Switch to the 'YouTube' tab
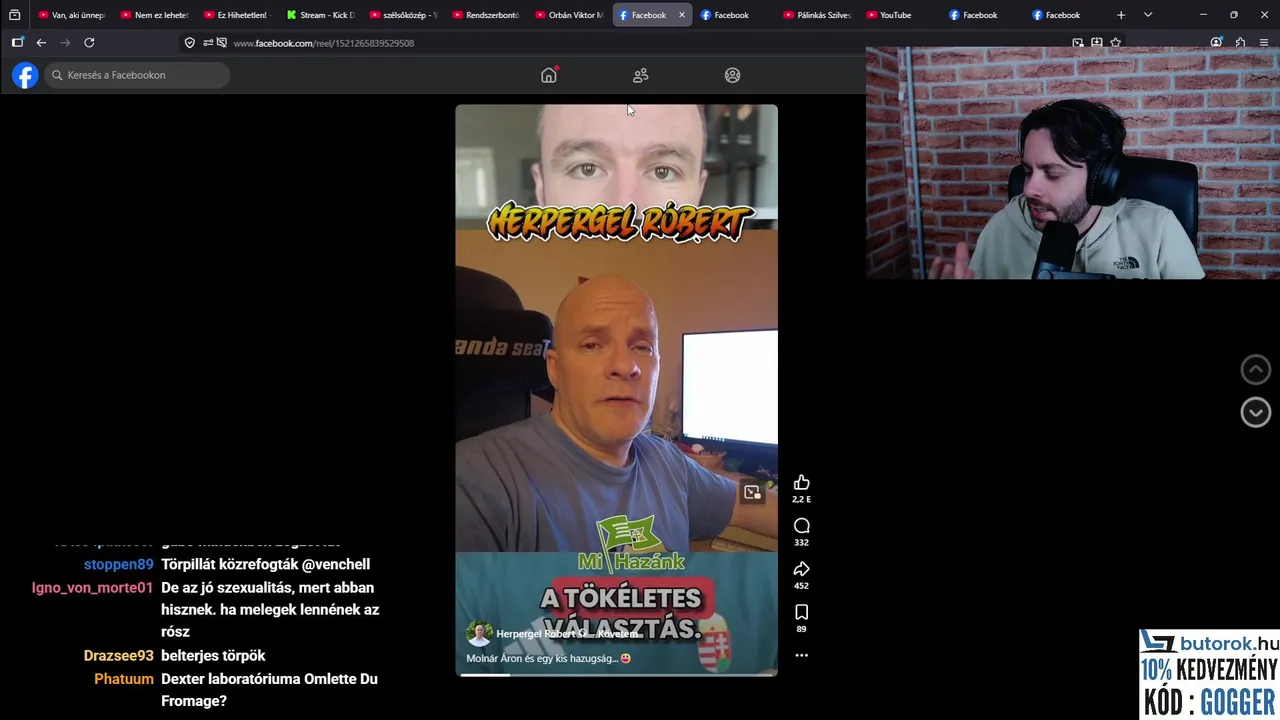The width and height of the screenshot is (1280, 720). point(899,15)
